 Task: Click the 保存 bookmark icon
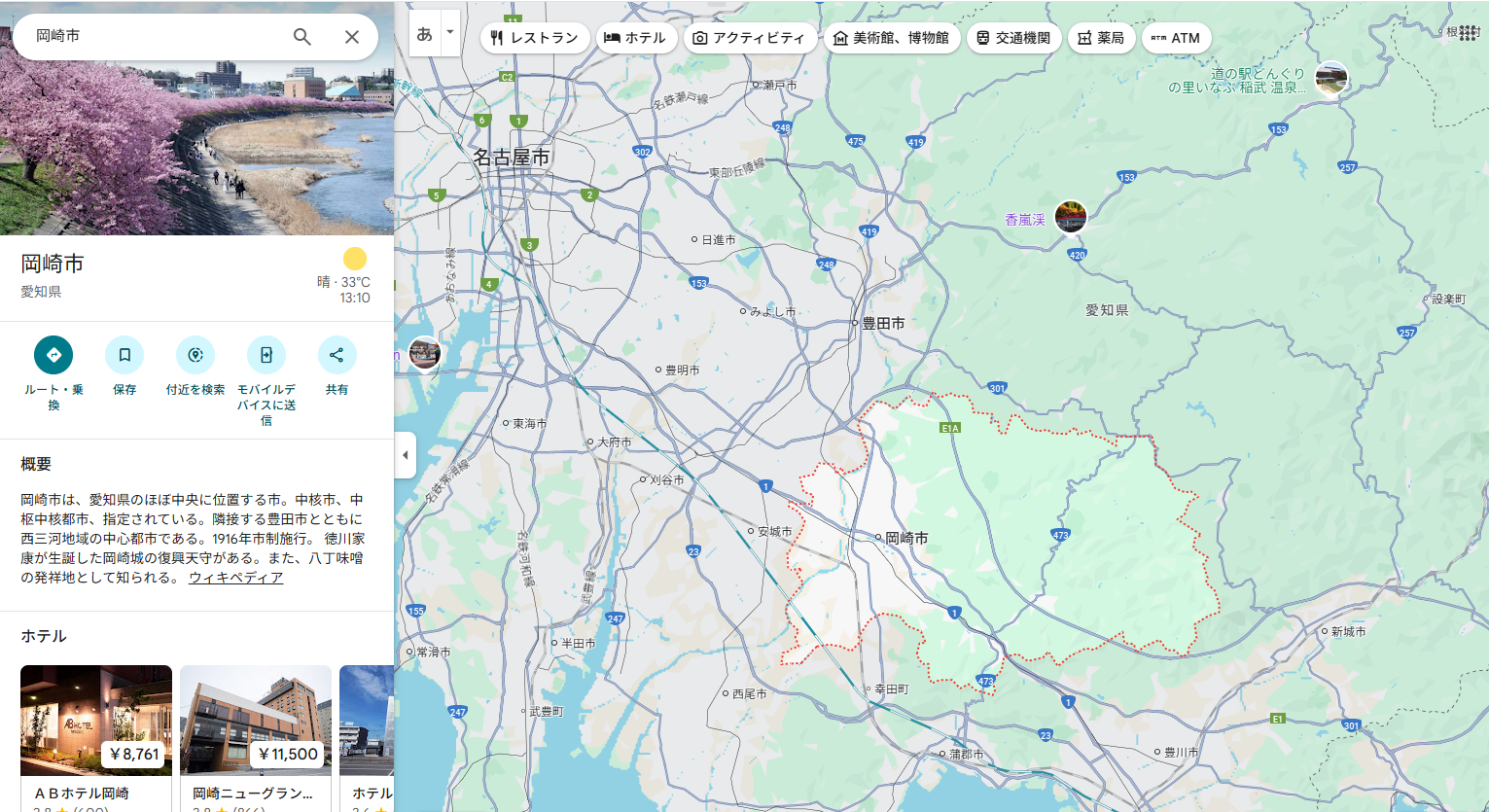(x=124, y=355)
